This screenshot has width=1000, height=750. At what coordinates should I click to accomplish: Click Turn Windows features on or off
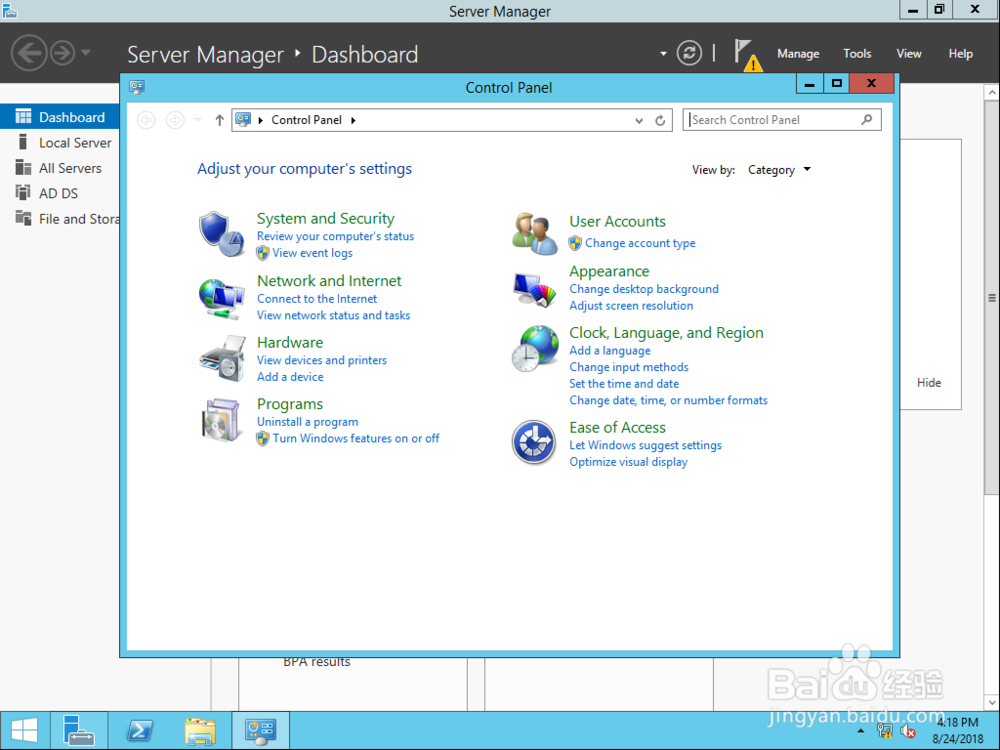pos(356,438)
